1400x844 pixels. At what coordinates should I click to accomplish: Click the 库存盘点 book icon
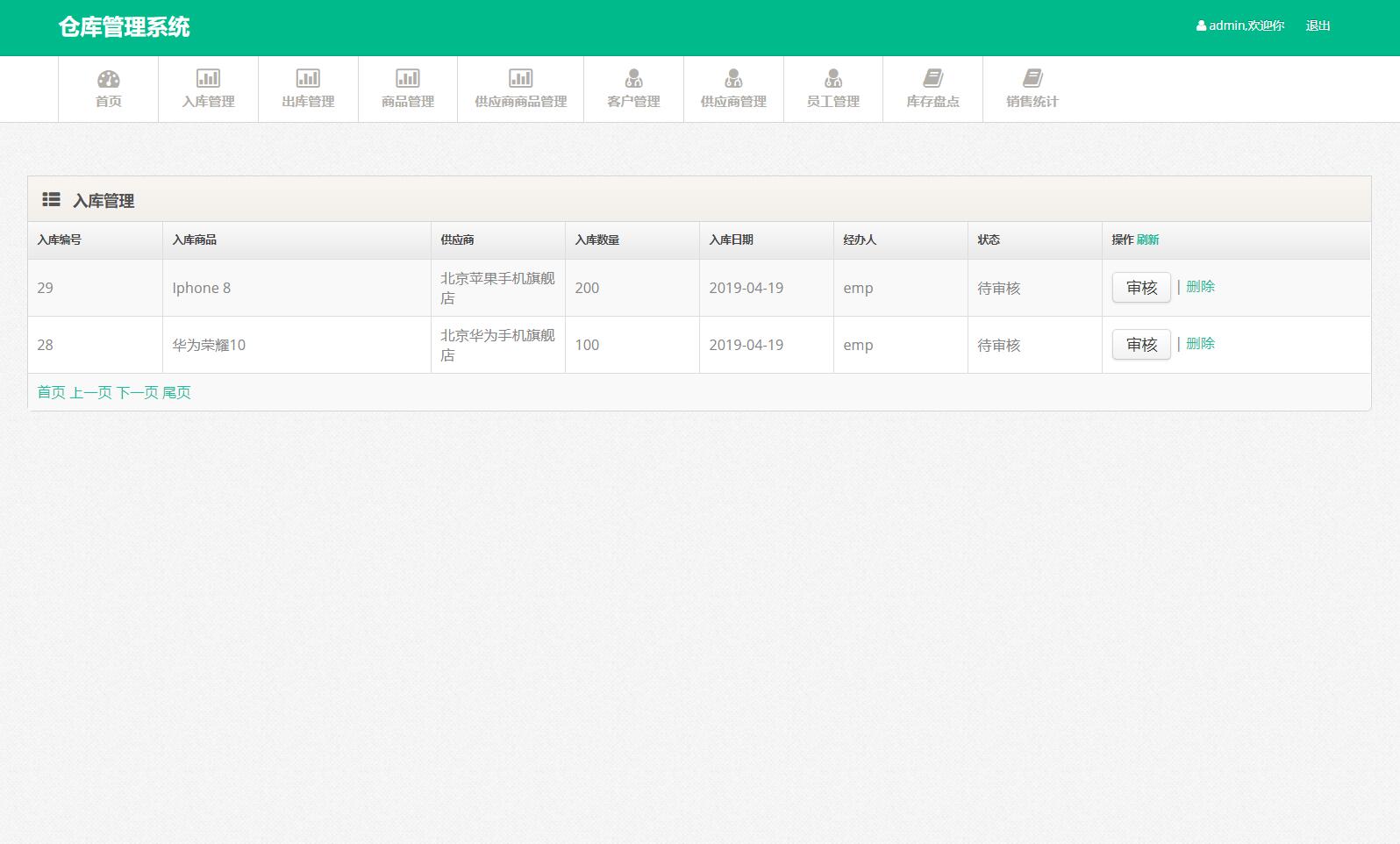click(x=932, y=79)
